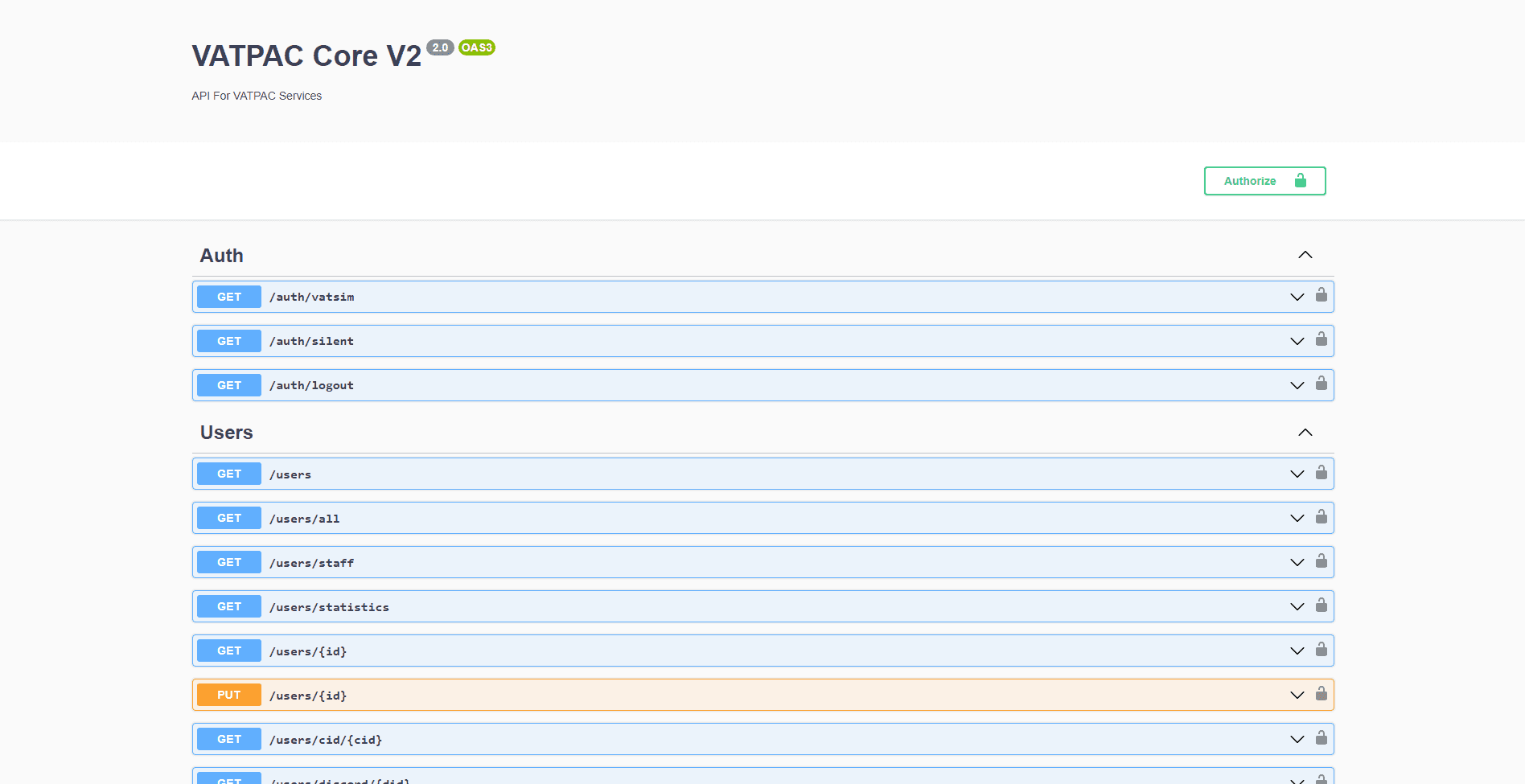Open the GET badge for /users/statistics
The height and width of the screenshot is (784, 1525).
click(x=229, y=606)
